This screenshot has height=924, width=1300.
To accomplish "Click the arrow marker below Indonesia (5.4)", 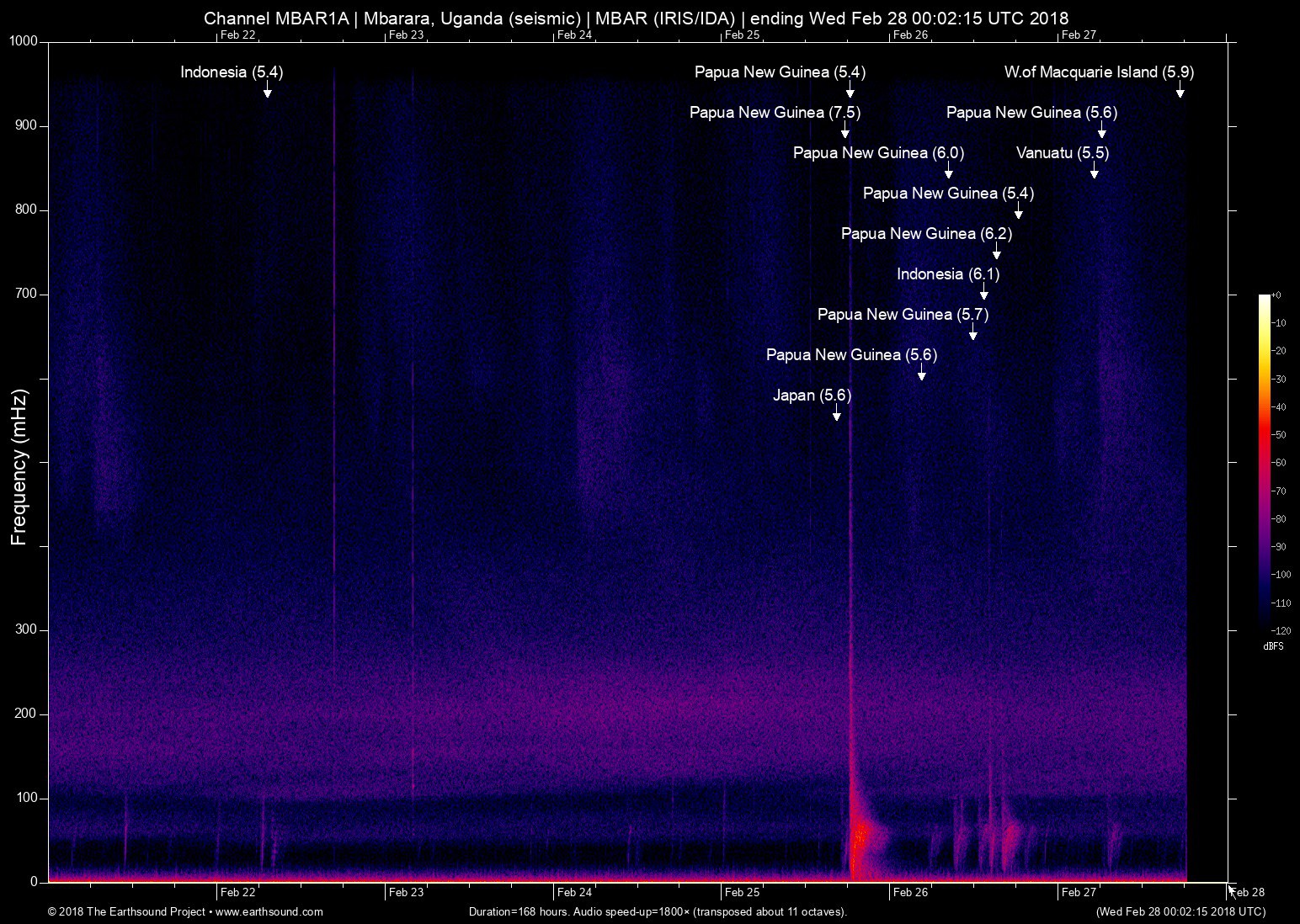I will pyautogui.click(x=267, y=90).
